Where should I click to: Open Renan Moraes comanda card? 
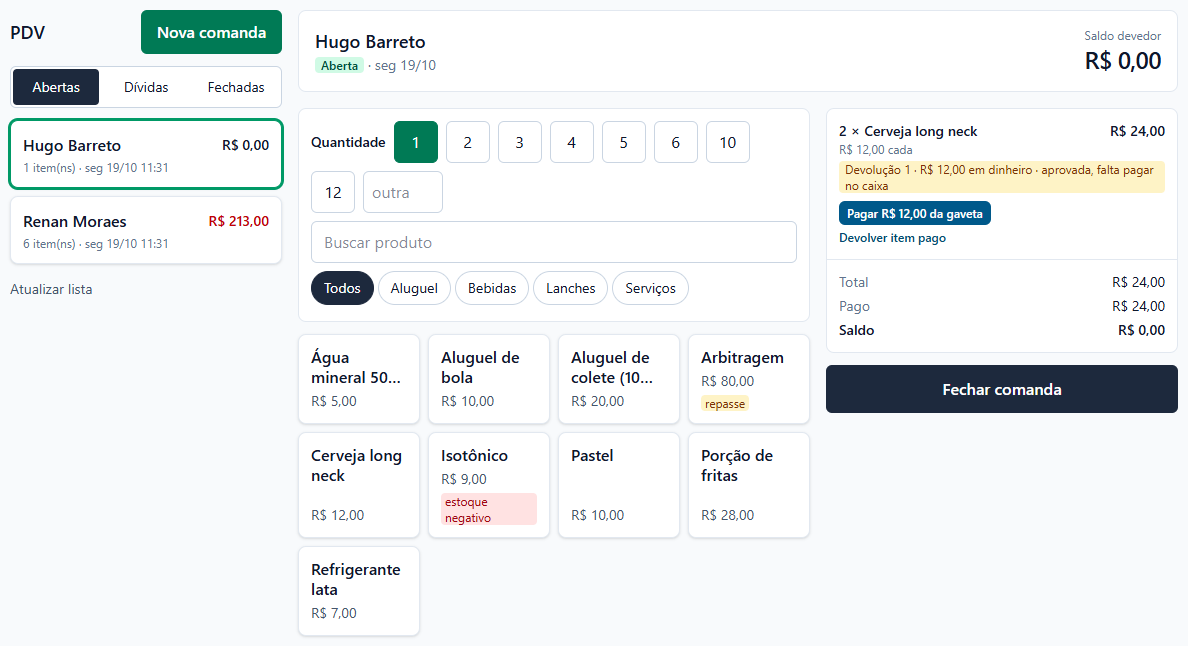point(146,231)
